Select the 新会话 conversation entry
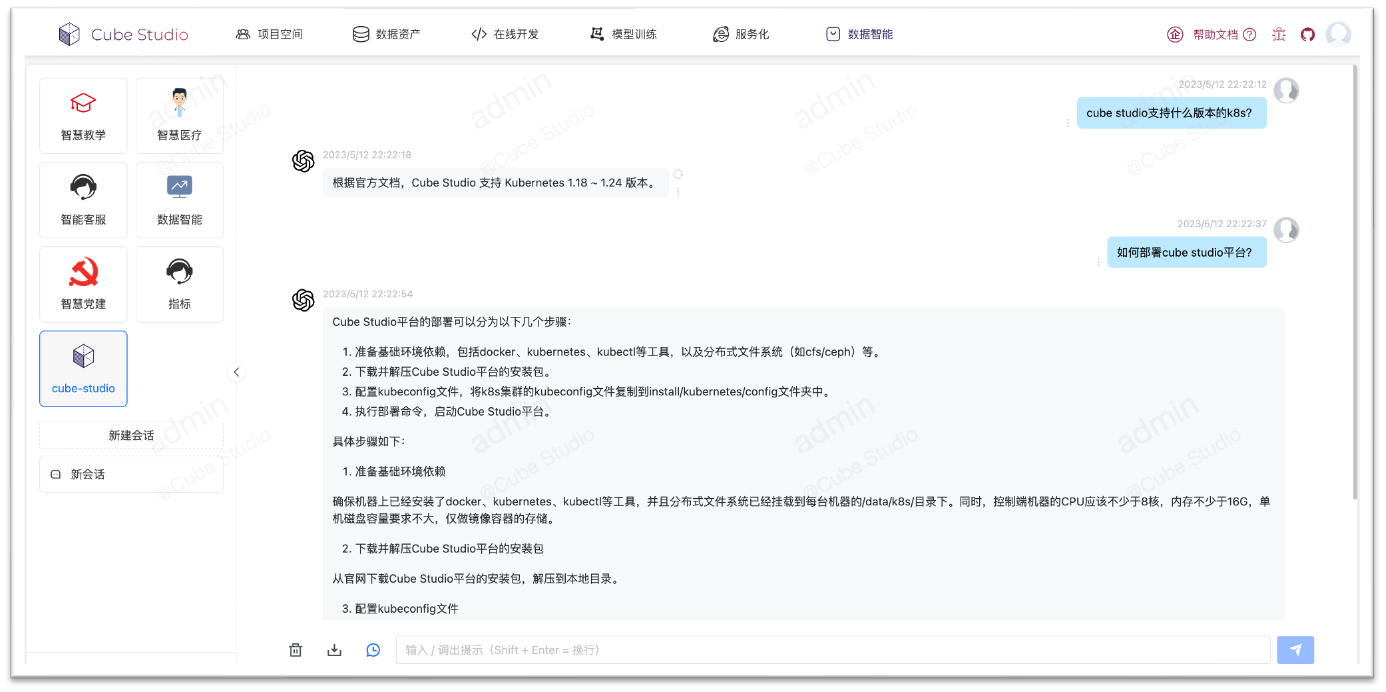The image size is (1386, 692). (x=131, y=475)
